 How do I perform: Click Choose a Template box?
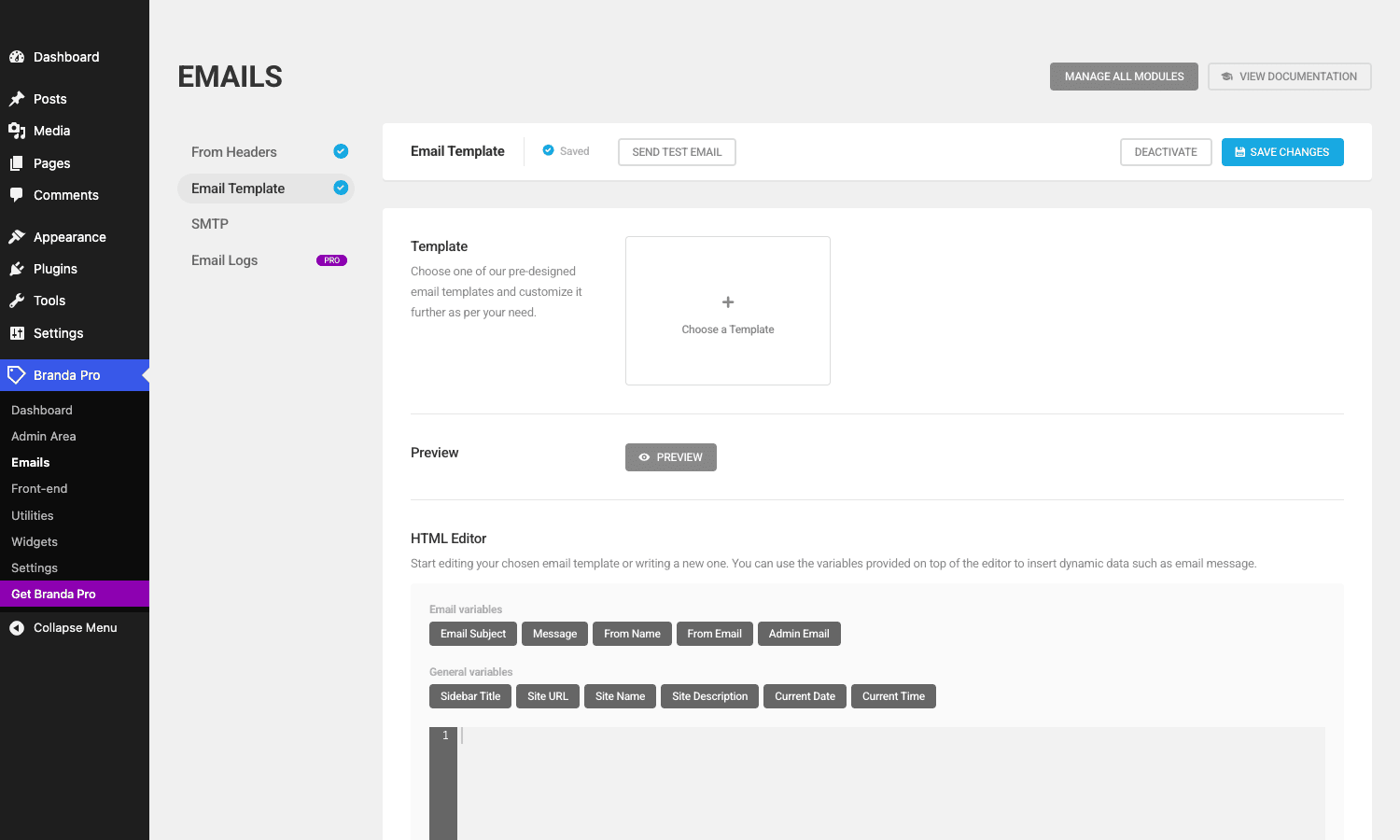[728, 311]
